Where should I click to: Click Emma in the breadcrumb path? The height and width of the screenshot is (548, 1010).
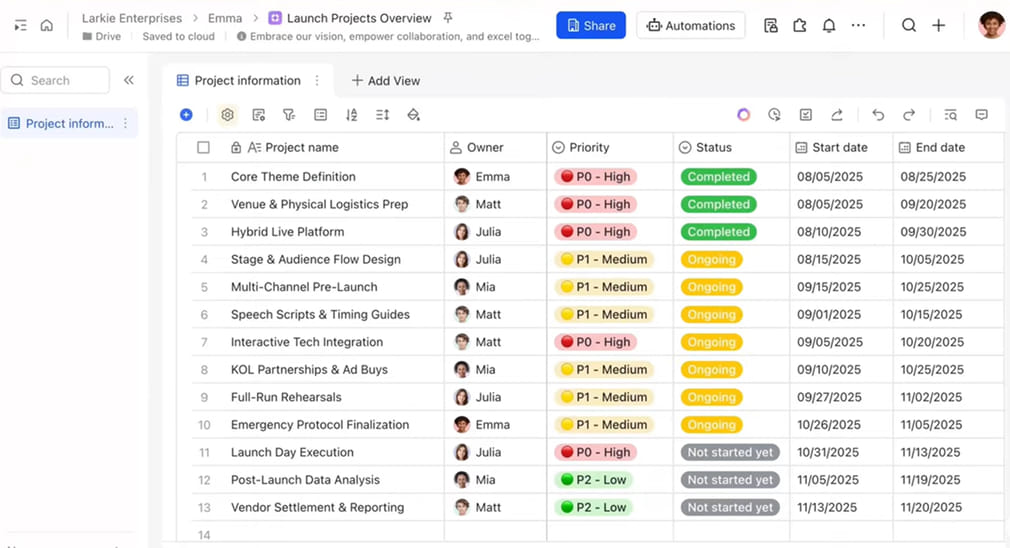[225, 18]
